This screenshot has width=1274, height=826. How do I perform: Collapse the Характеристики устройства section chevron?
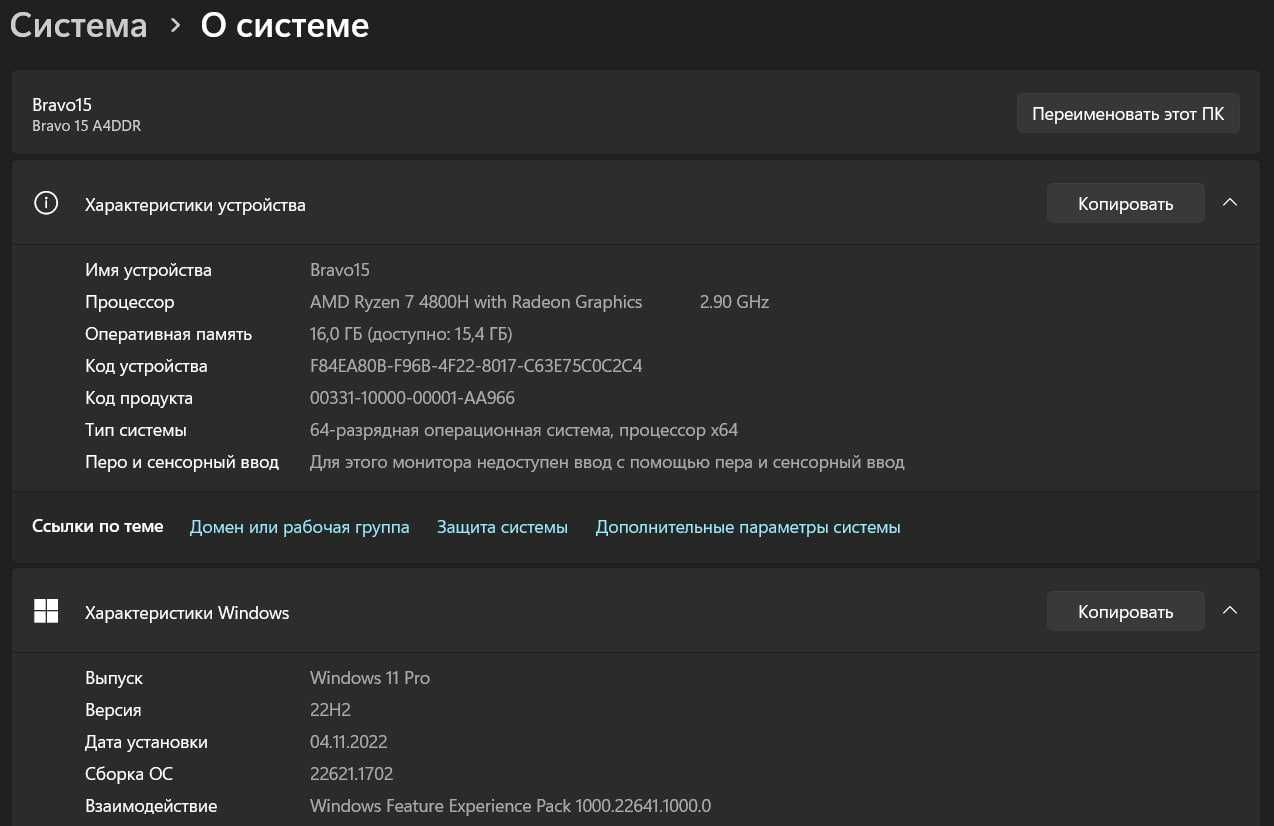point(1230,203)
